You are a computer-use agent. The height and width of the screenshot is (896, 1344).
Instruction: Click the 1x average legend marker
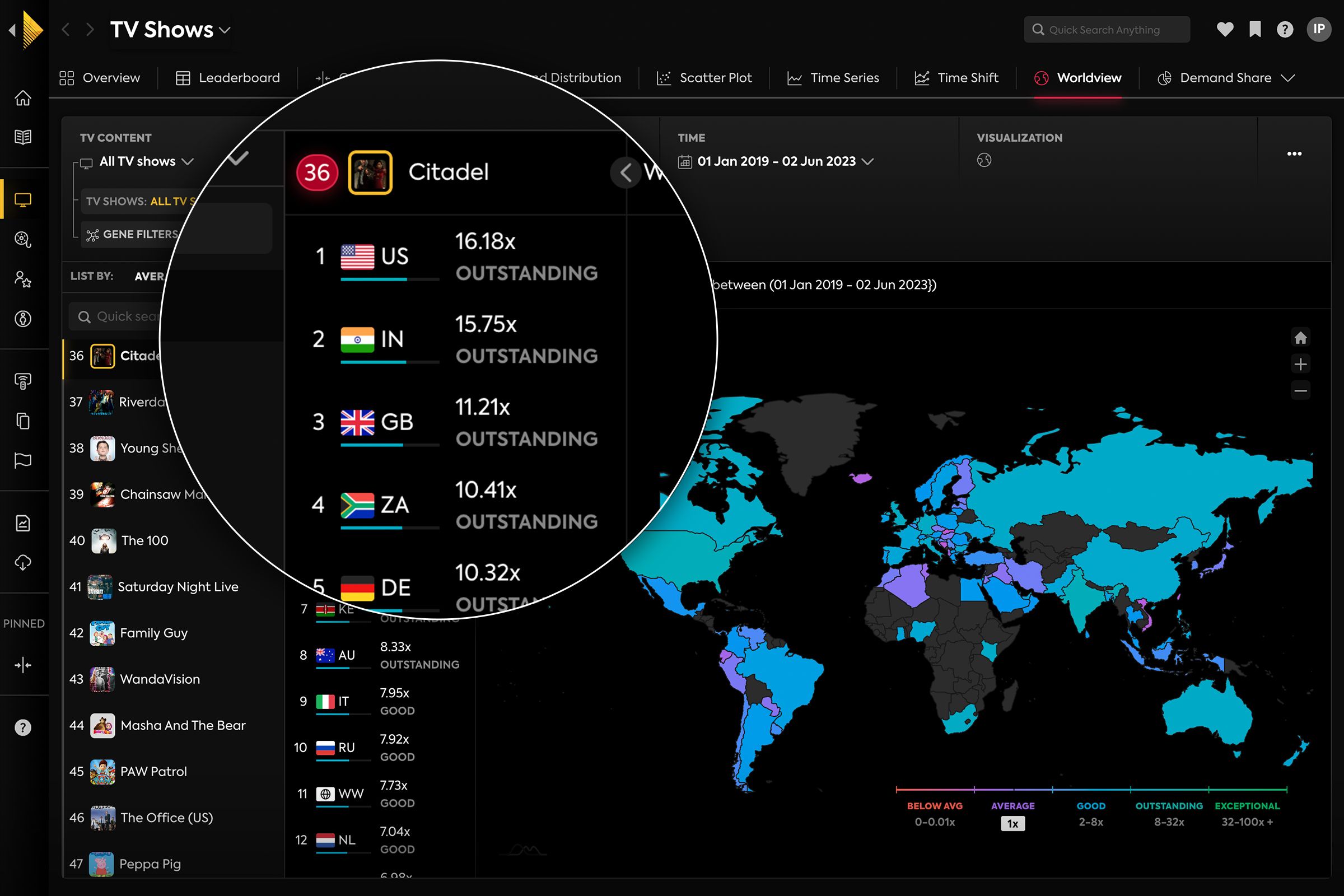coord(1012,823)
